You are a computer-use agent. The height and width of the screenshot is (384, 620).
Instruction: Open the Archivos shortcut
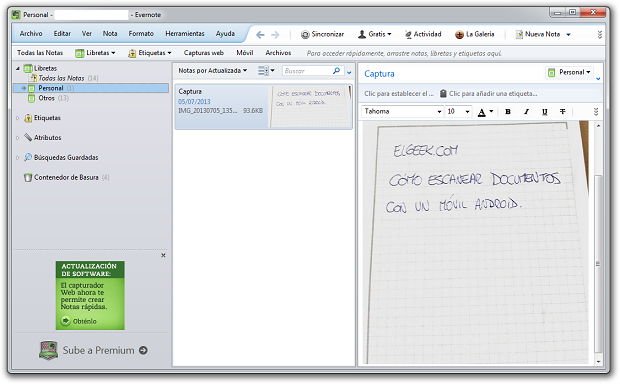[x=278, y=53]
